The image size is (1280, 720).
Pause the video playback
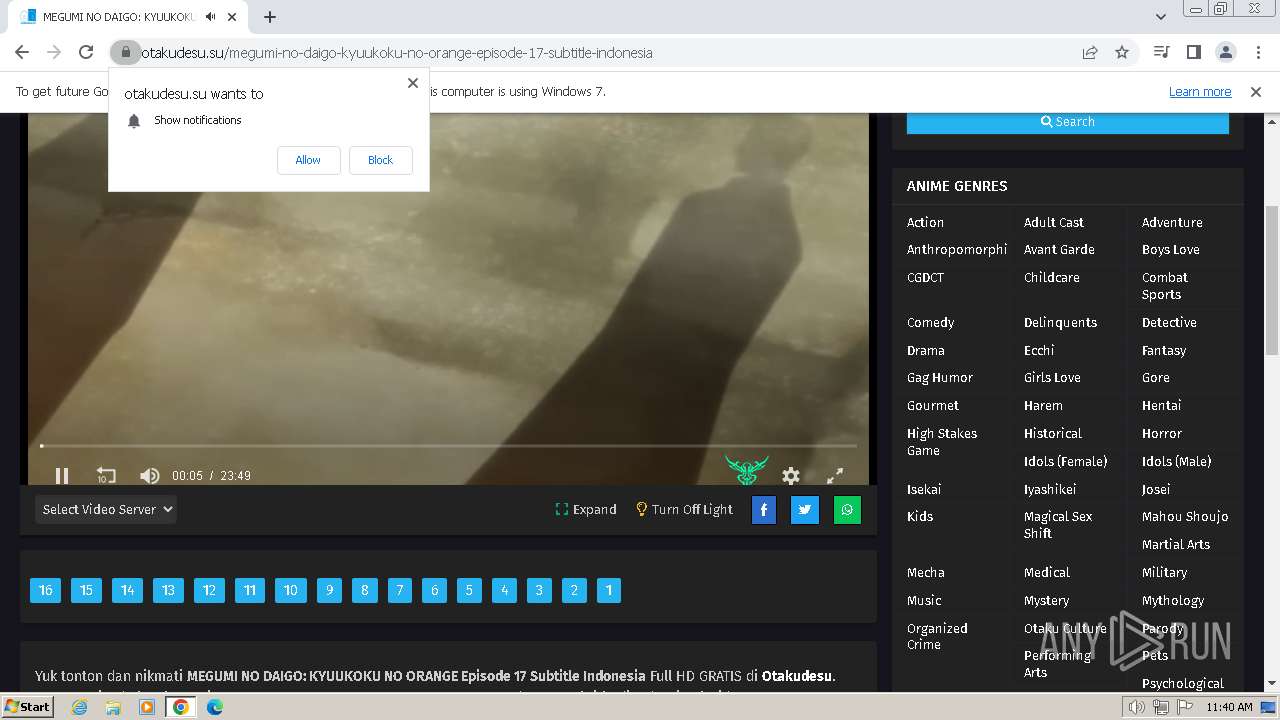(62, 476)
